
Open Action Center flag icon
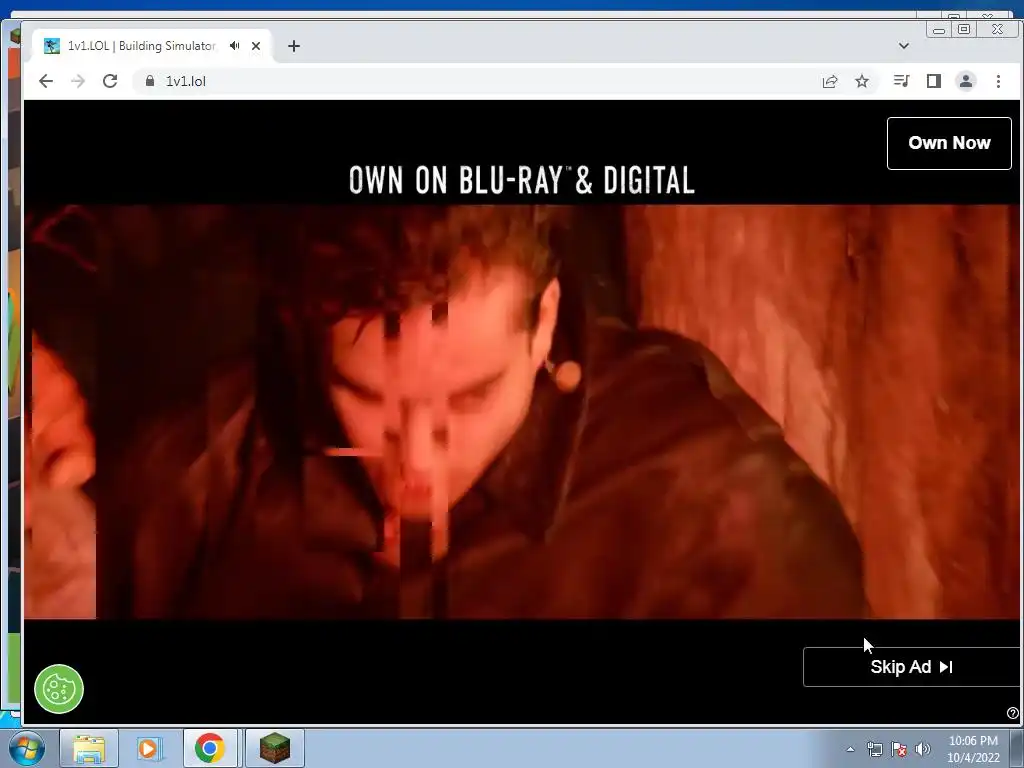899,749
